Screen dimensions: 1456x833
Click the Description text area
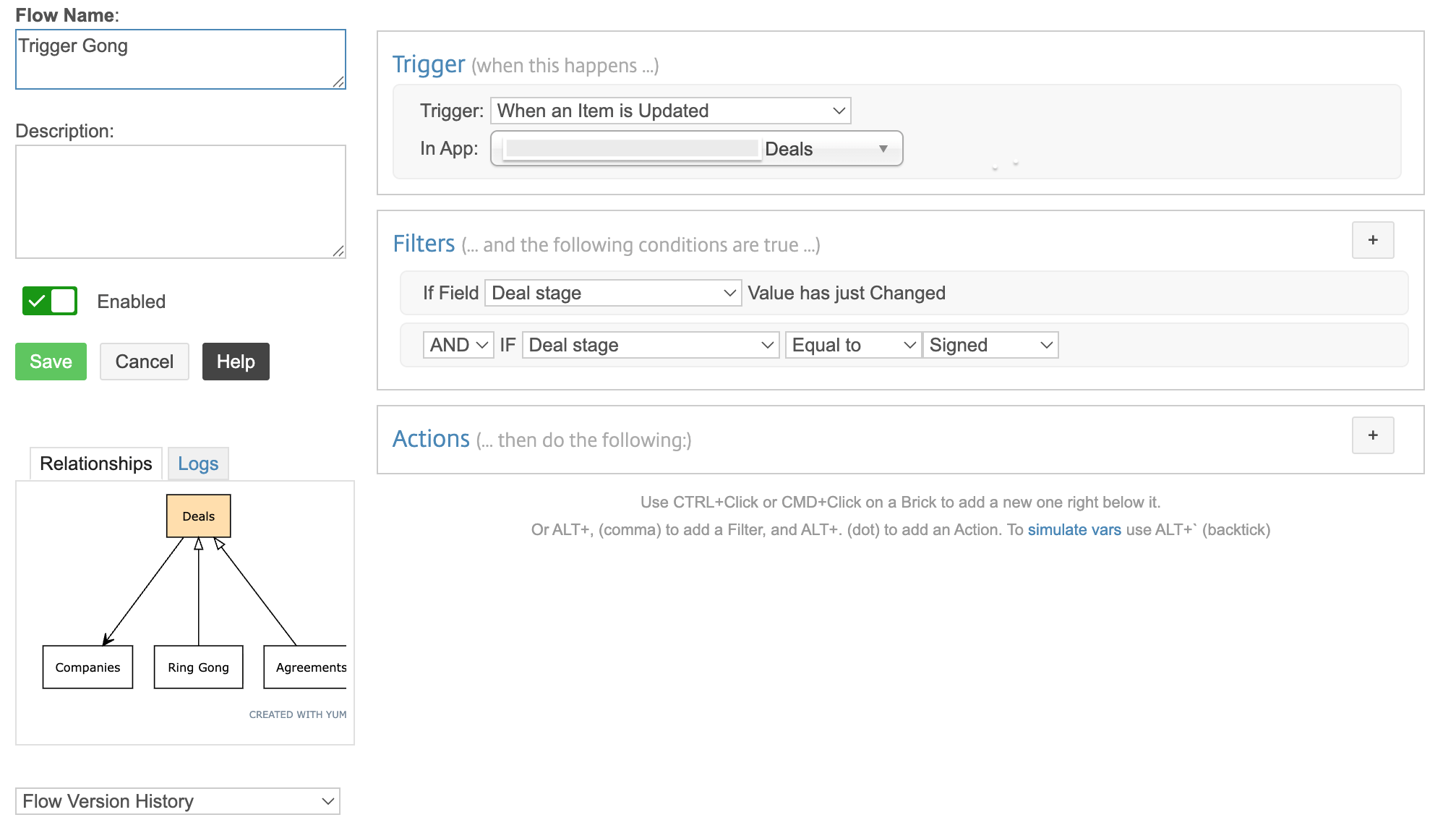click(180, 201)
